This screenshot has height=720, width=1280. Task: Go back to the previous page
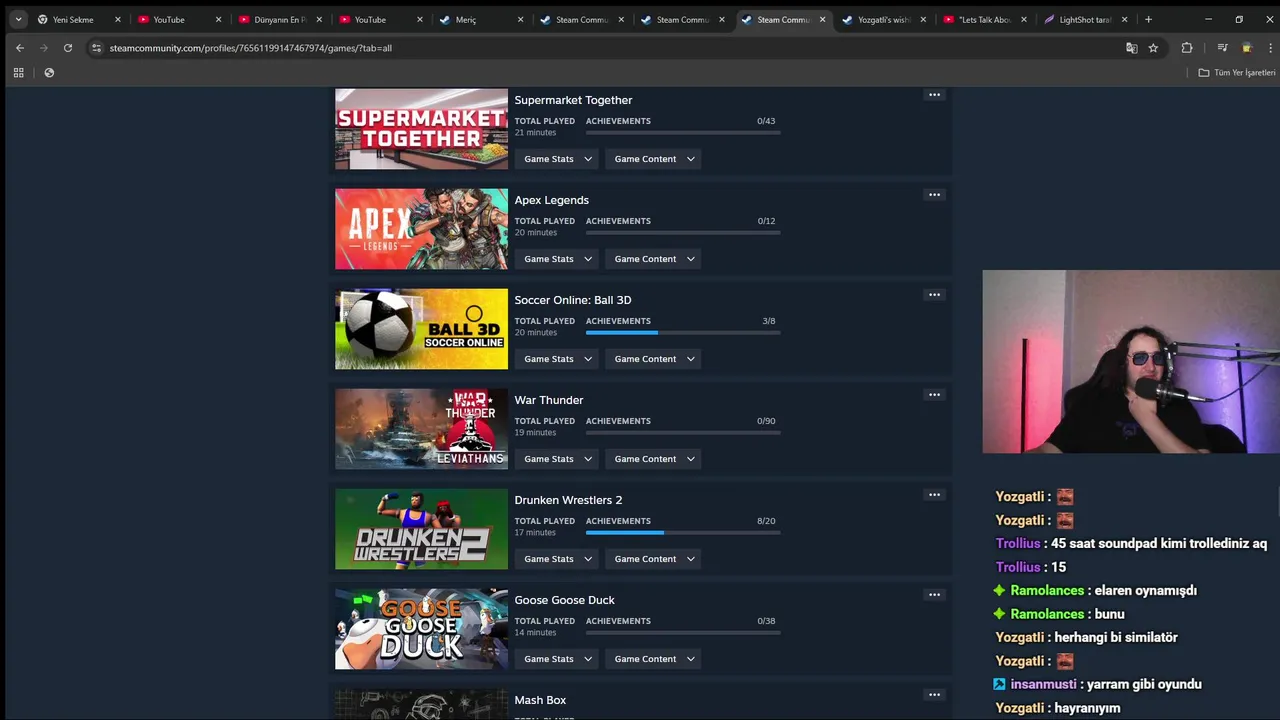click(19, 48)
